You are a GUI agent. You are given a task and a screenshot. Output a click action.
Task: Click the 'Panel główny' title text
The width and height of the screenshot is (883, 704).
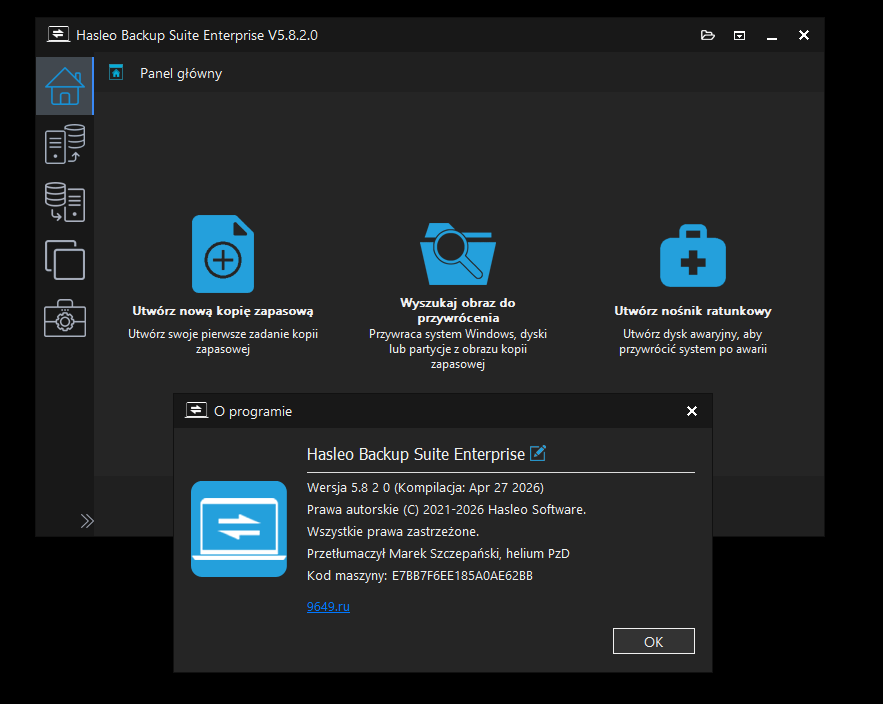[181, 74]
